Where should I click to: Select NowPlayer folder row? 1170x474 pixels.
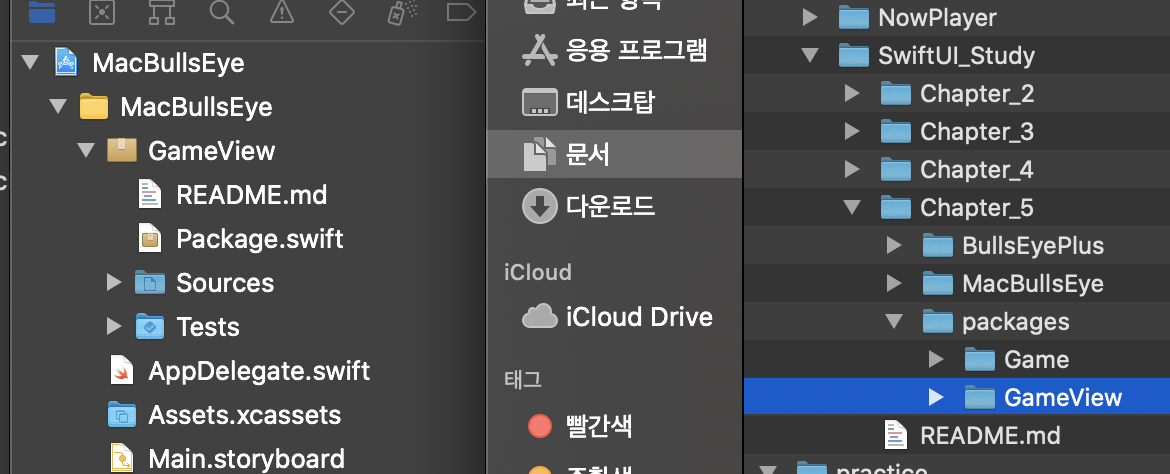(x=957, y=18)
